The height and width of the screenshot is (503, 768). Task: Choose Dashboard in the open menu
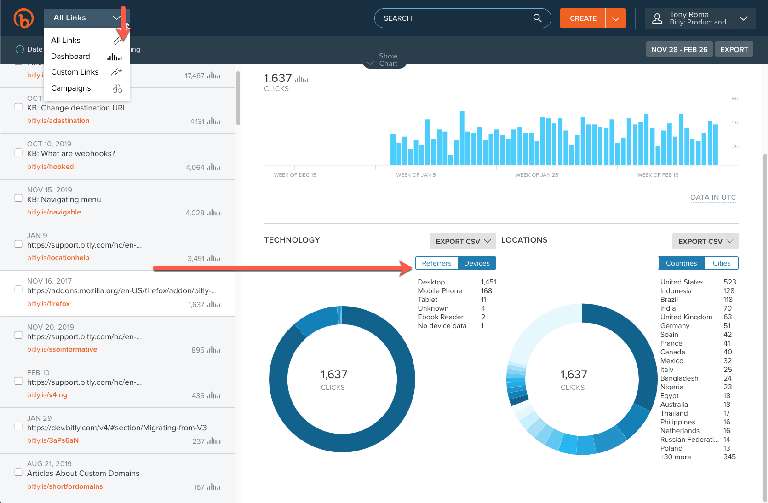[x=86, y=56]
